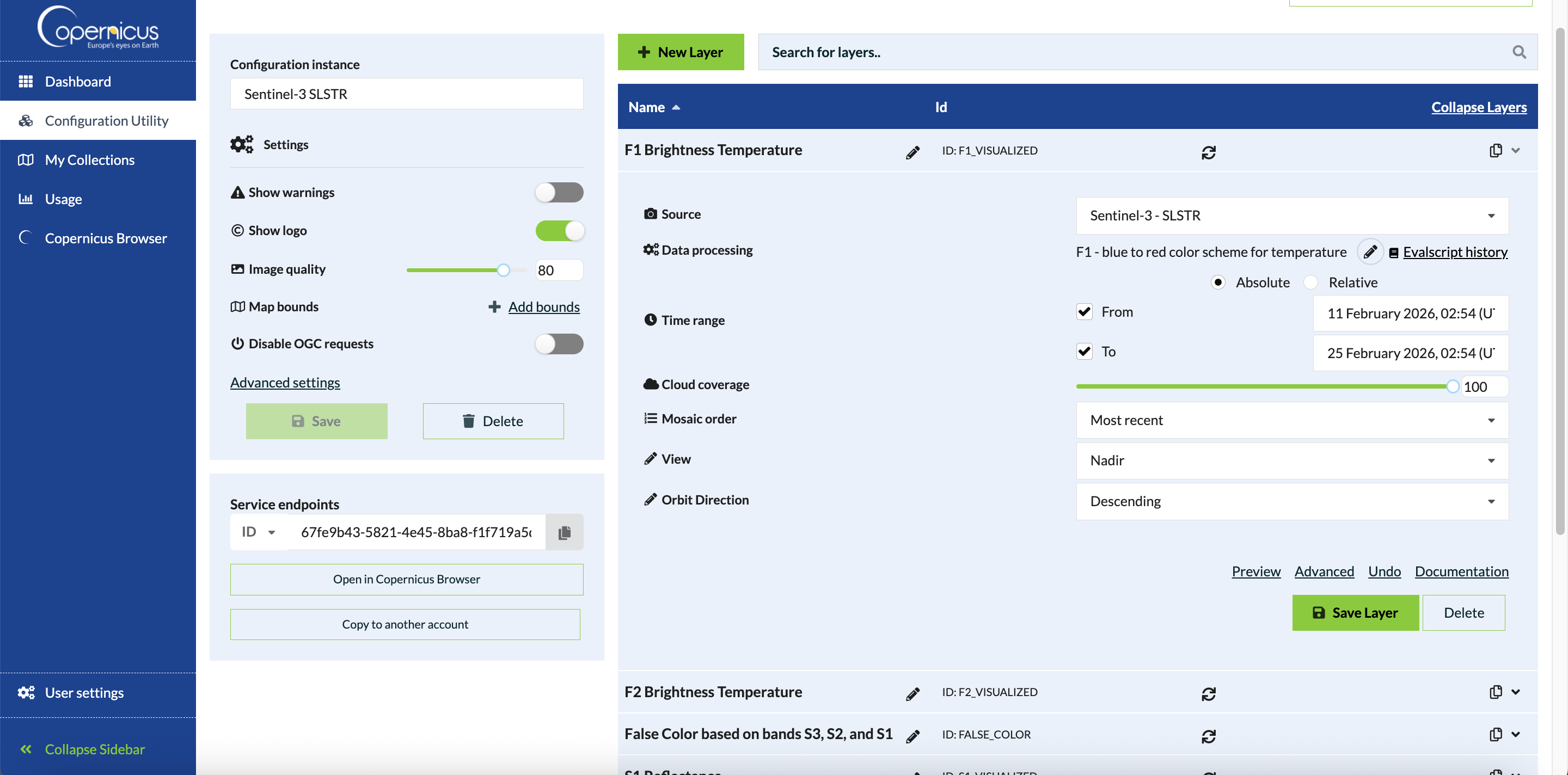Screen dimensions: 1568x775
Task: Edit the F1 evalscript data processing pencil
Action: point(1370,252)
